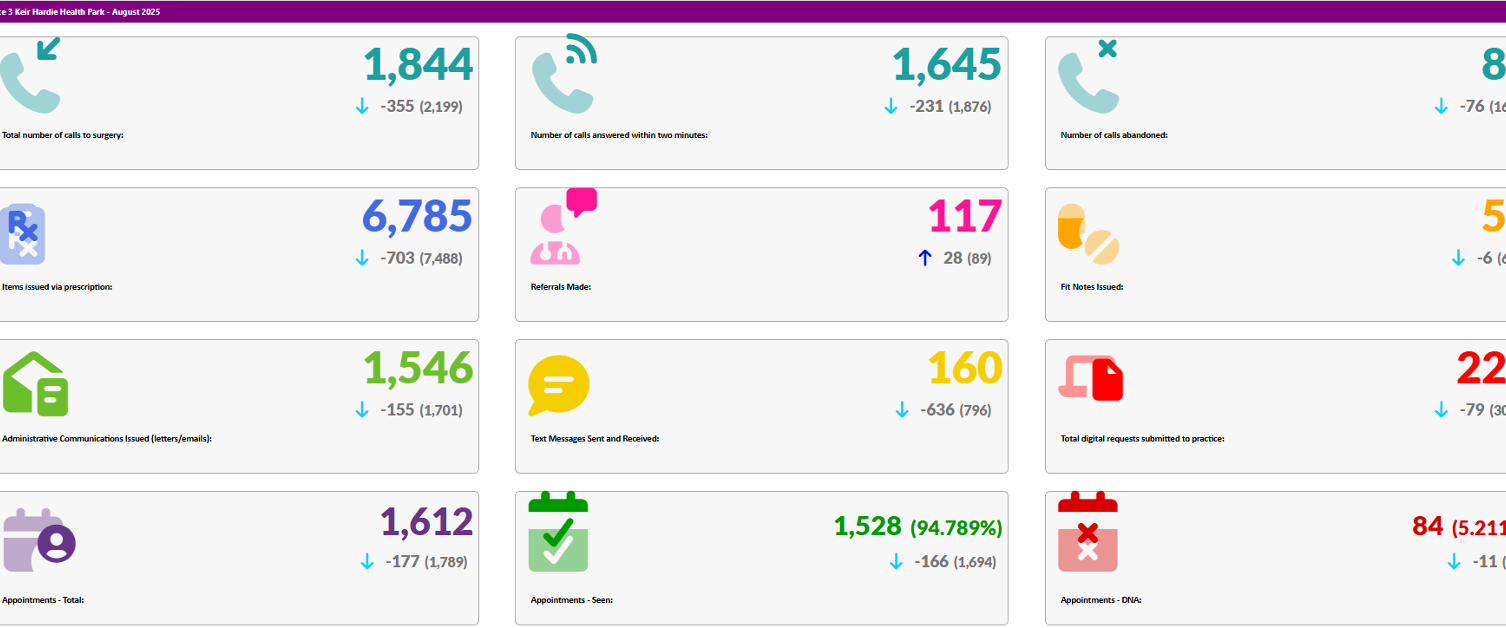Click the green Appointments Seen checkmark calendar
Image resolution: width=1506 pixels, height=628 pixels.
click(x=558, y=532)
